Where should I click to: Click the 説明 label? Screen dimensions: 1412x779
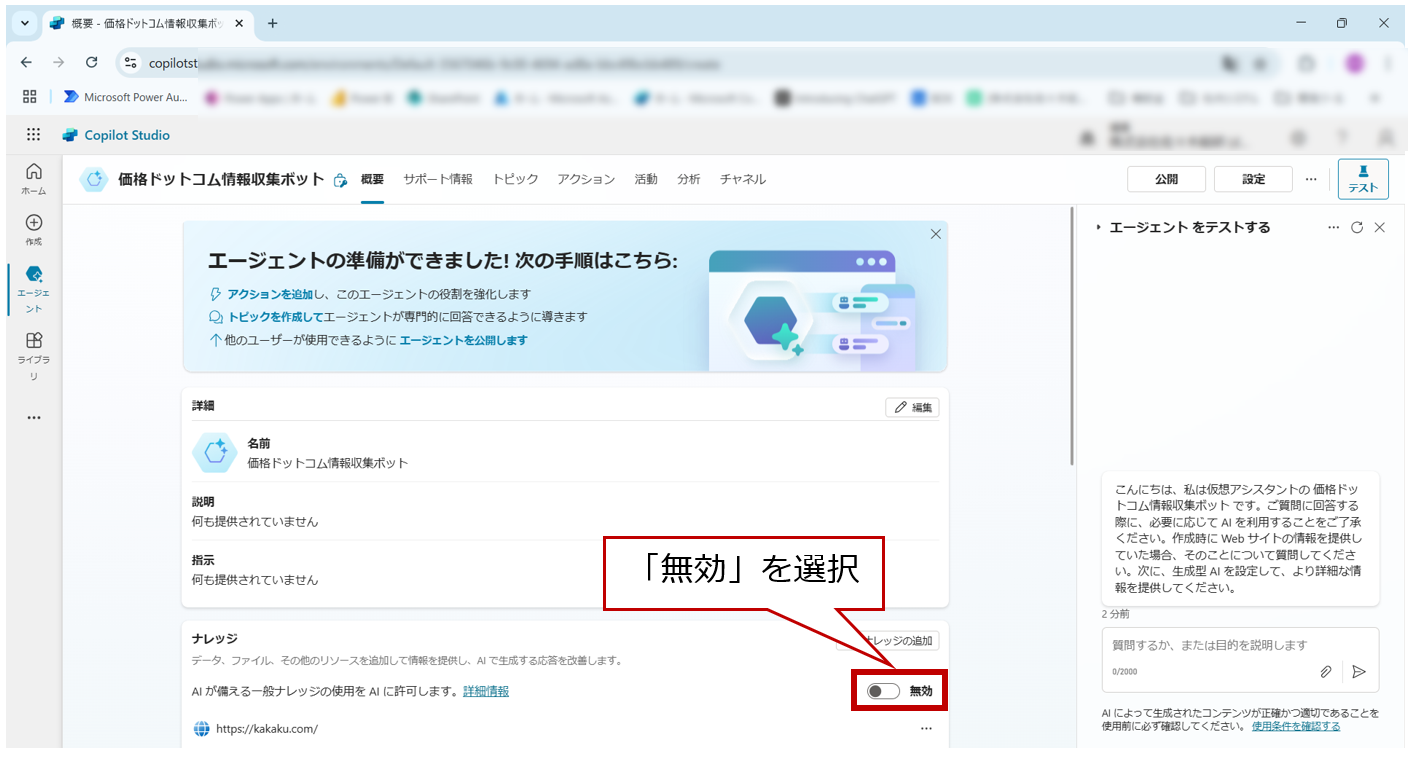pos(203,502)
